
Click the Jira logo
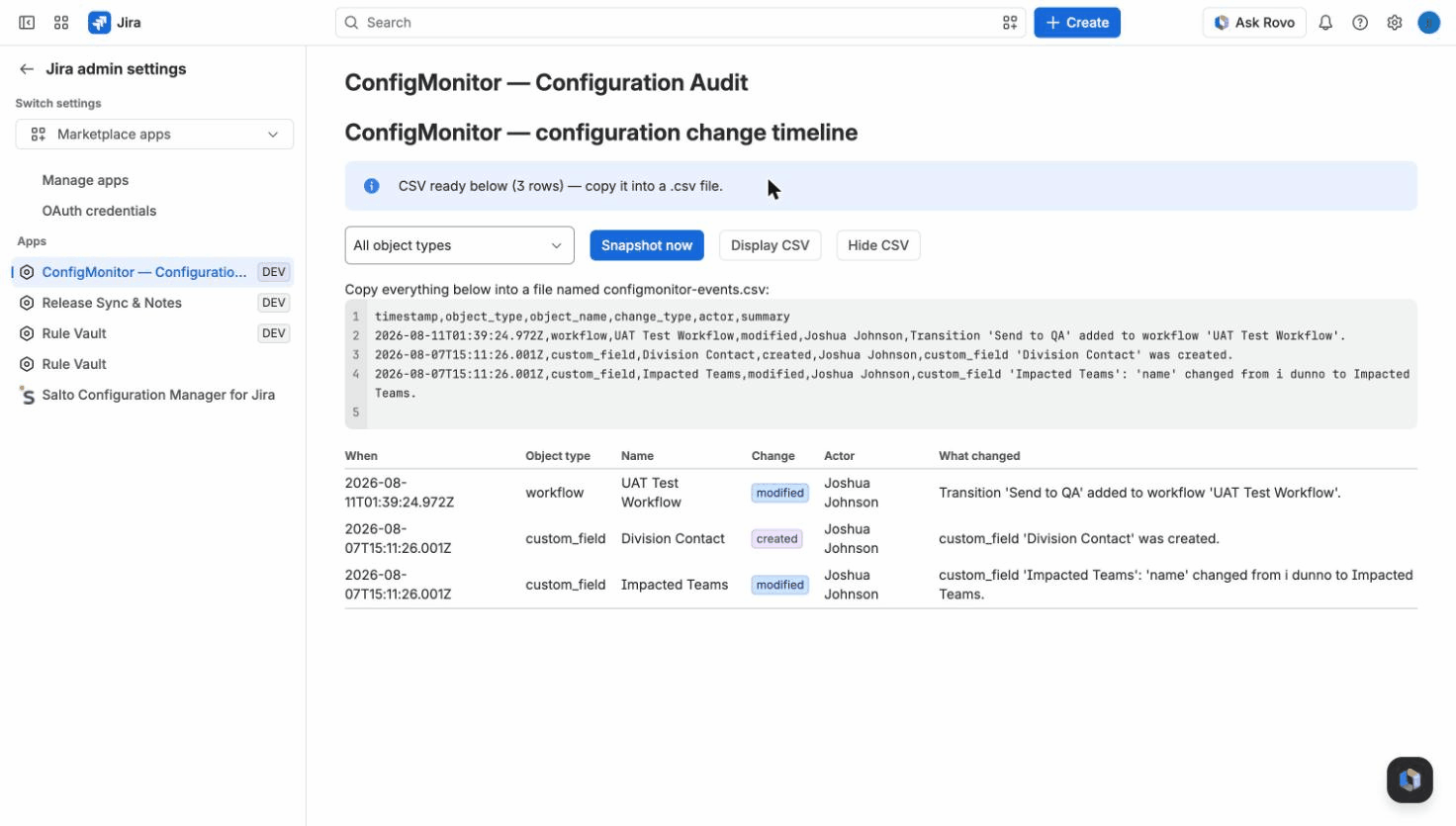(x=115, y=22)
